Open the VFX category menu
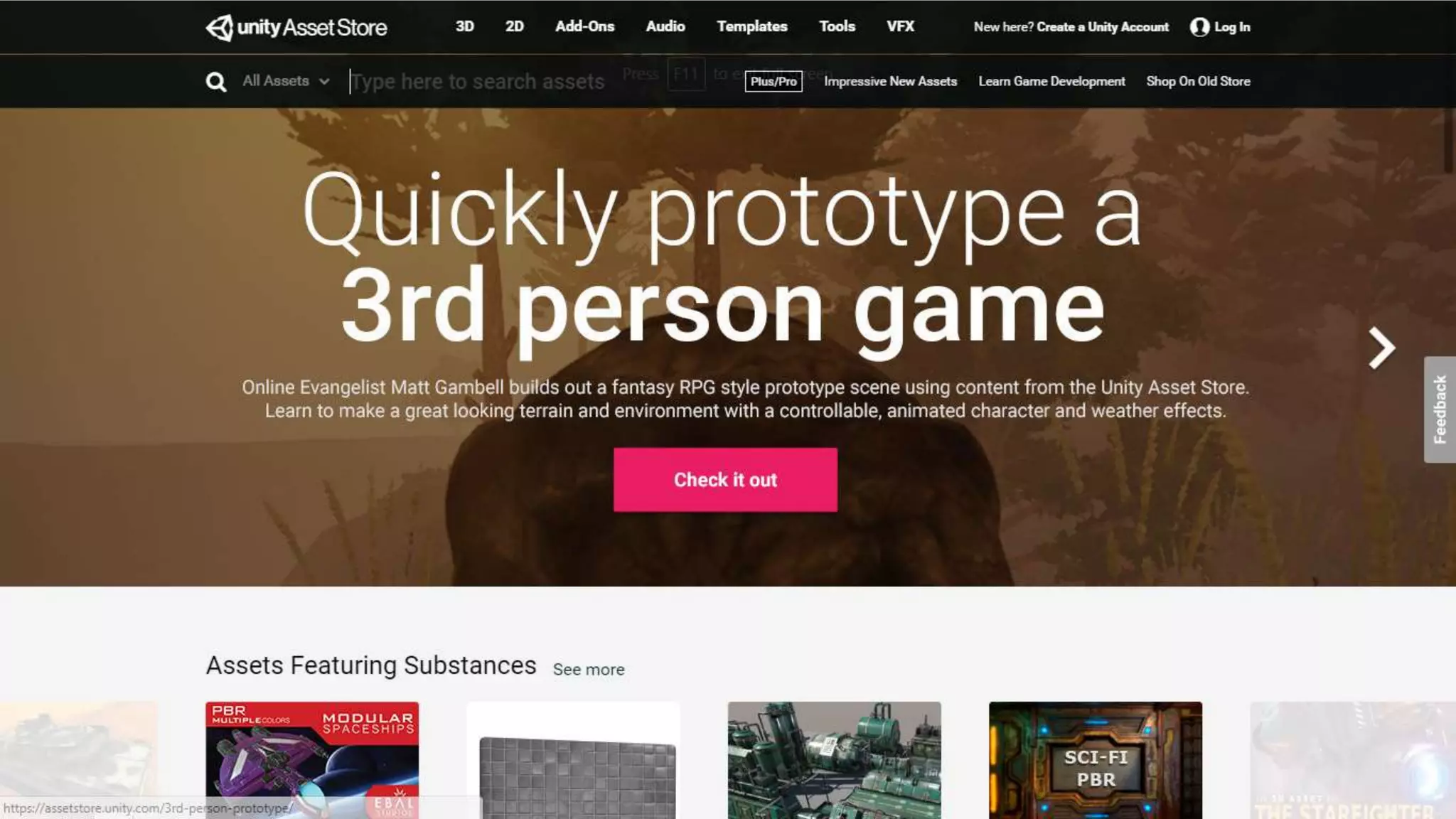Viewport: 1456px width, 819px height. (900, 26)
